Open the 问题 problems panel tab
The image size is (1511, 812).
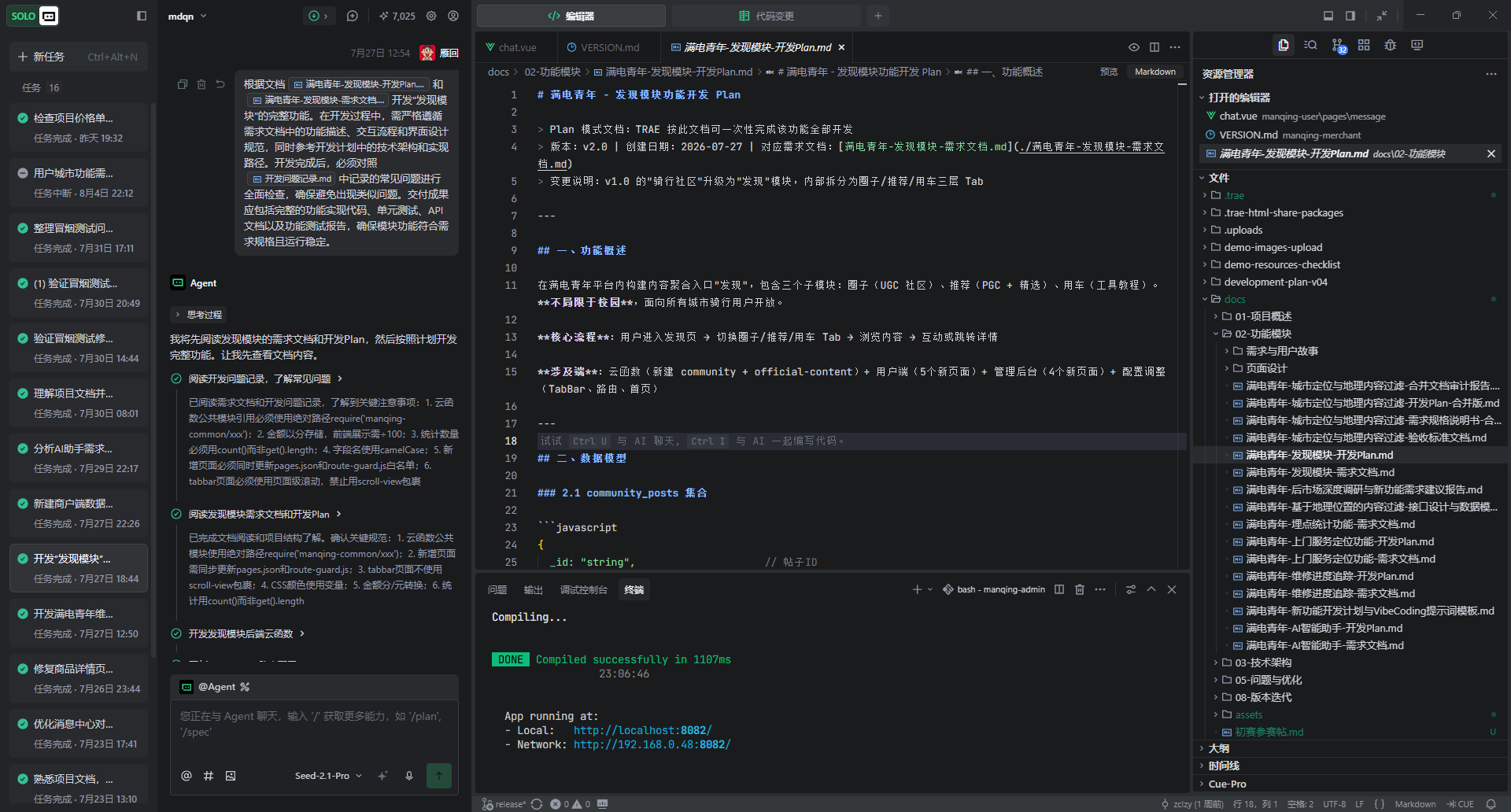[497, 589]
